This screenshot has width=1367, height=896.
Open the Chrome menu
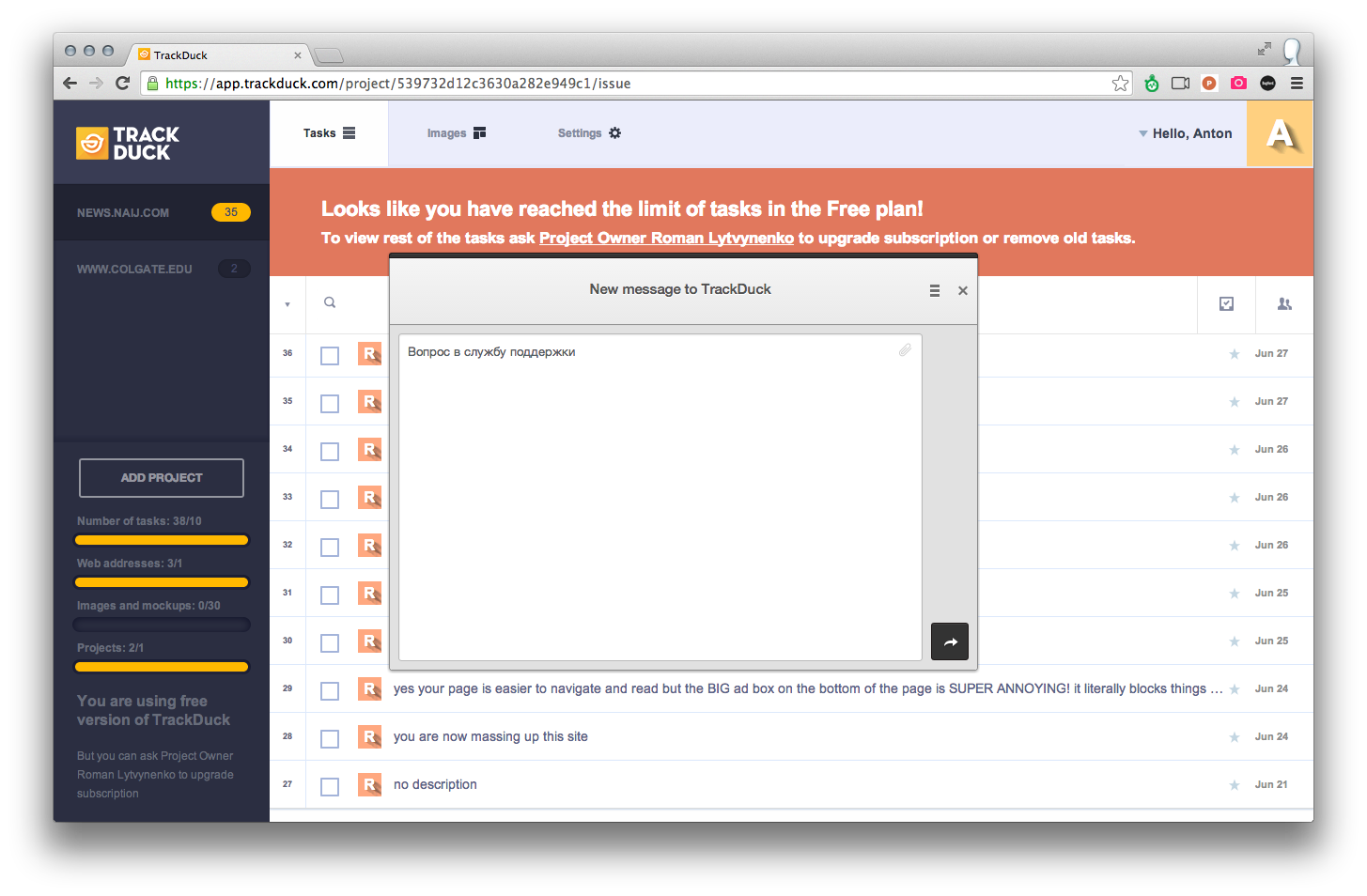[1297, 84]
